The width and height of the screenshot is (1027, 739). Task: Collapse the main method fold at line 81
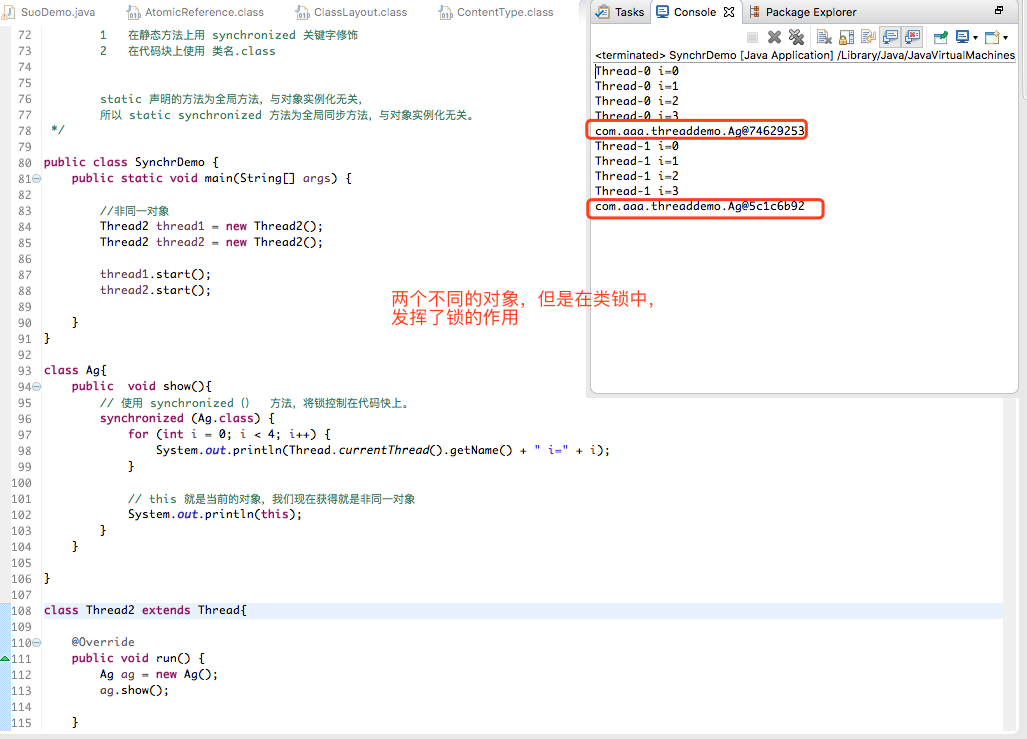37,178
